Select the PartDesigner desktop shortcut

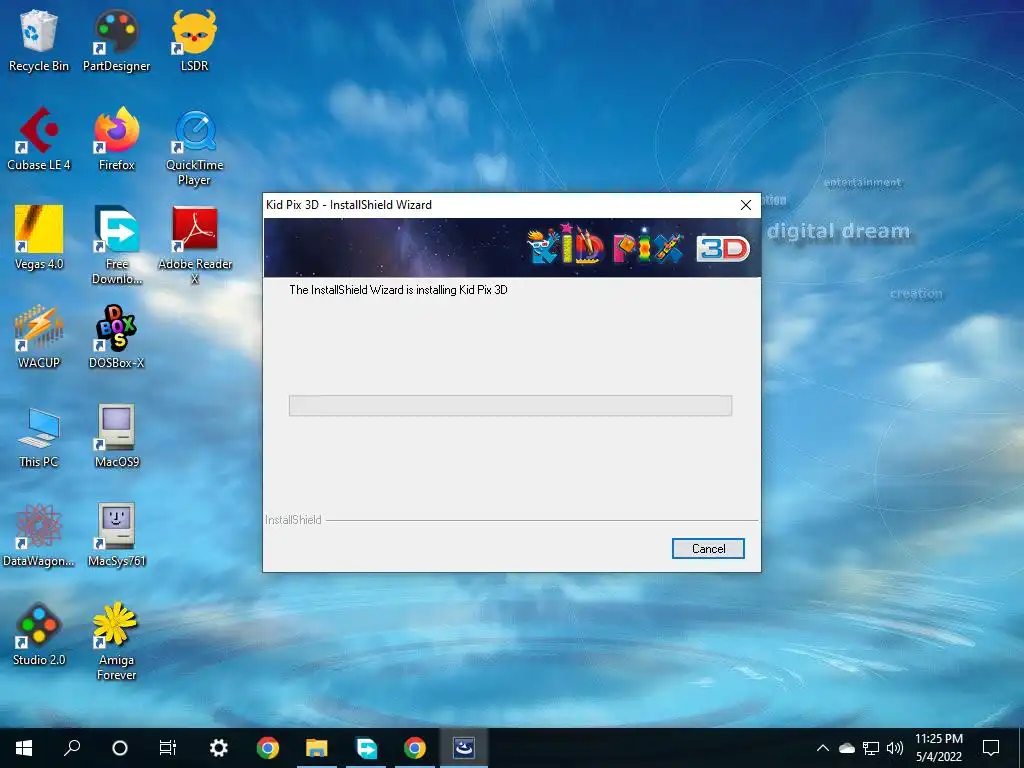point(116,40)
